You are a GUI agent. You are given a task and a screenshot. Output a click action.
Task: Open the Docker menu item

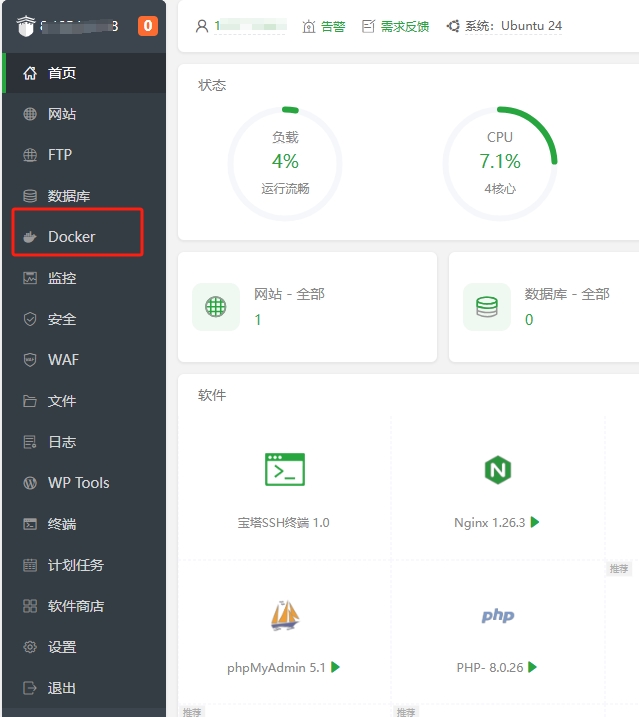point(71,237)
